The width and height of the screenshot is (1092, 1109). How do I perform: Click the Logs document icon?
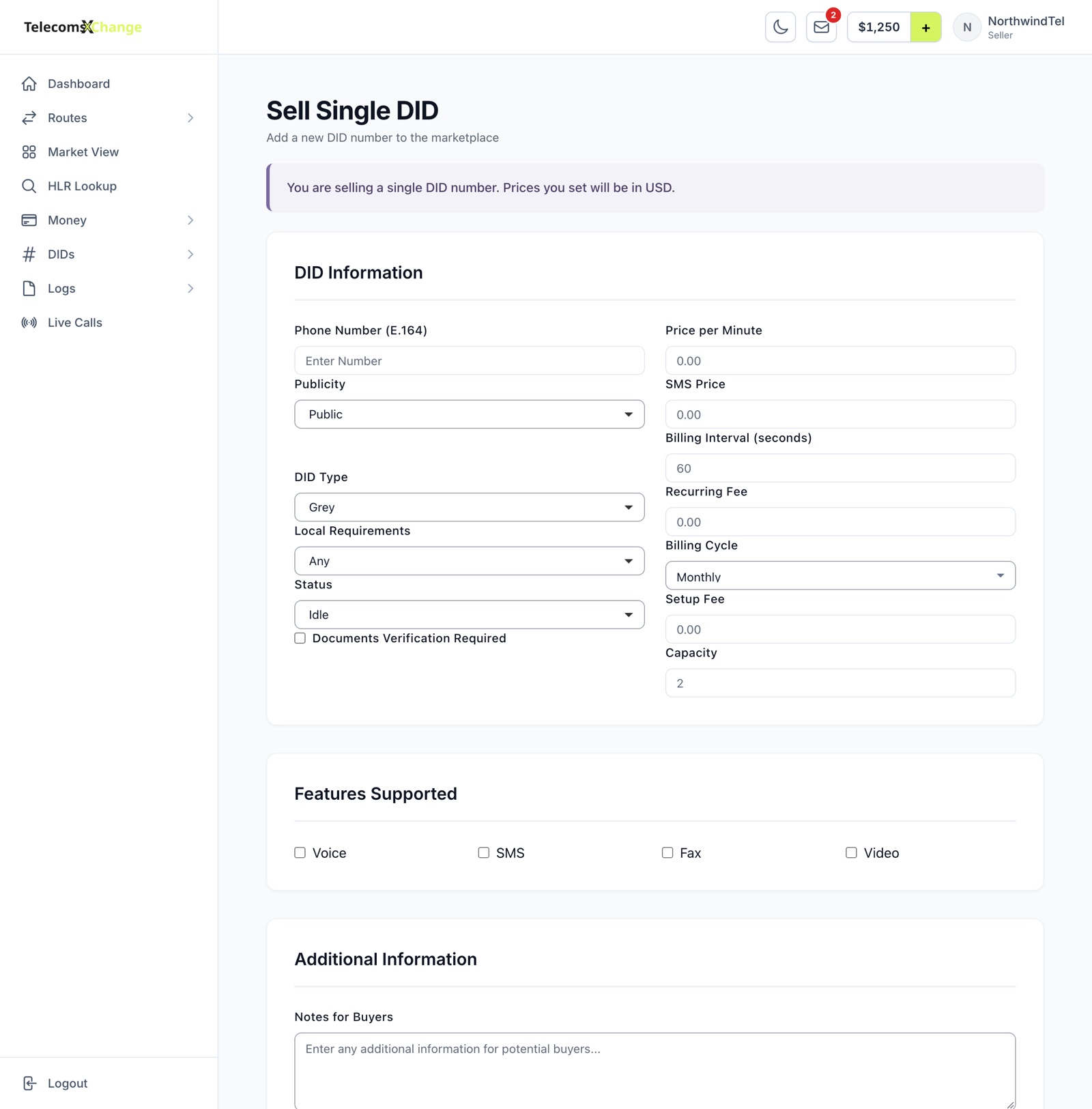[29, 289]
